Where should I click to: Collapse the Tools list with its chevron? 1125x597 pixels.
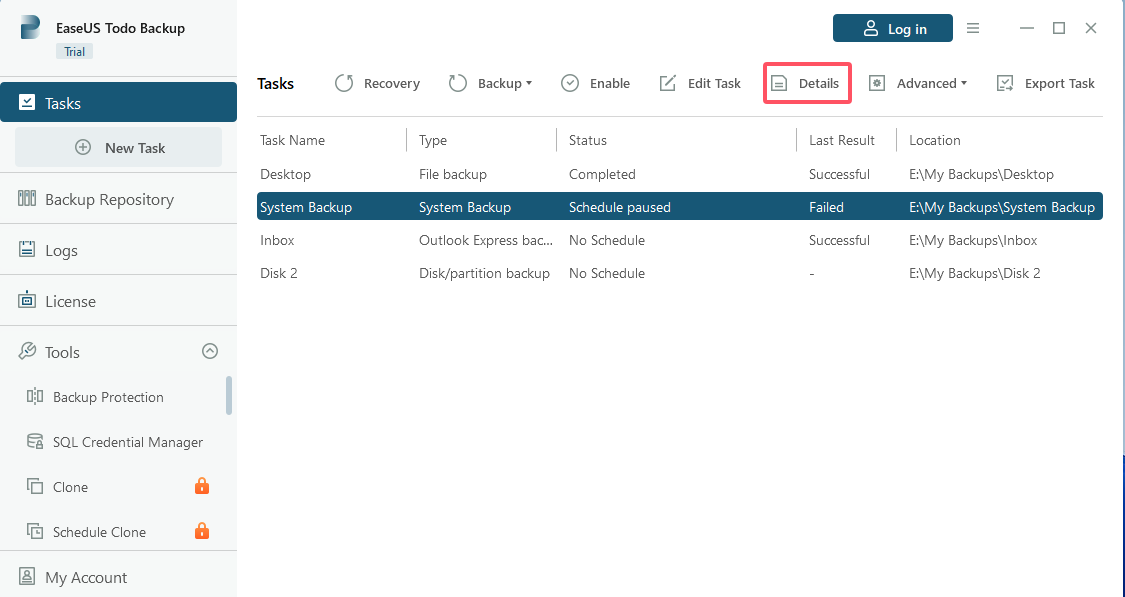[210, 351]
